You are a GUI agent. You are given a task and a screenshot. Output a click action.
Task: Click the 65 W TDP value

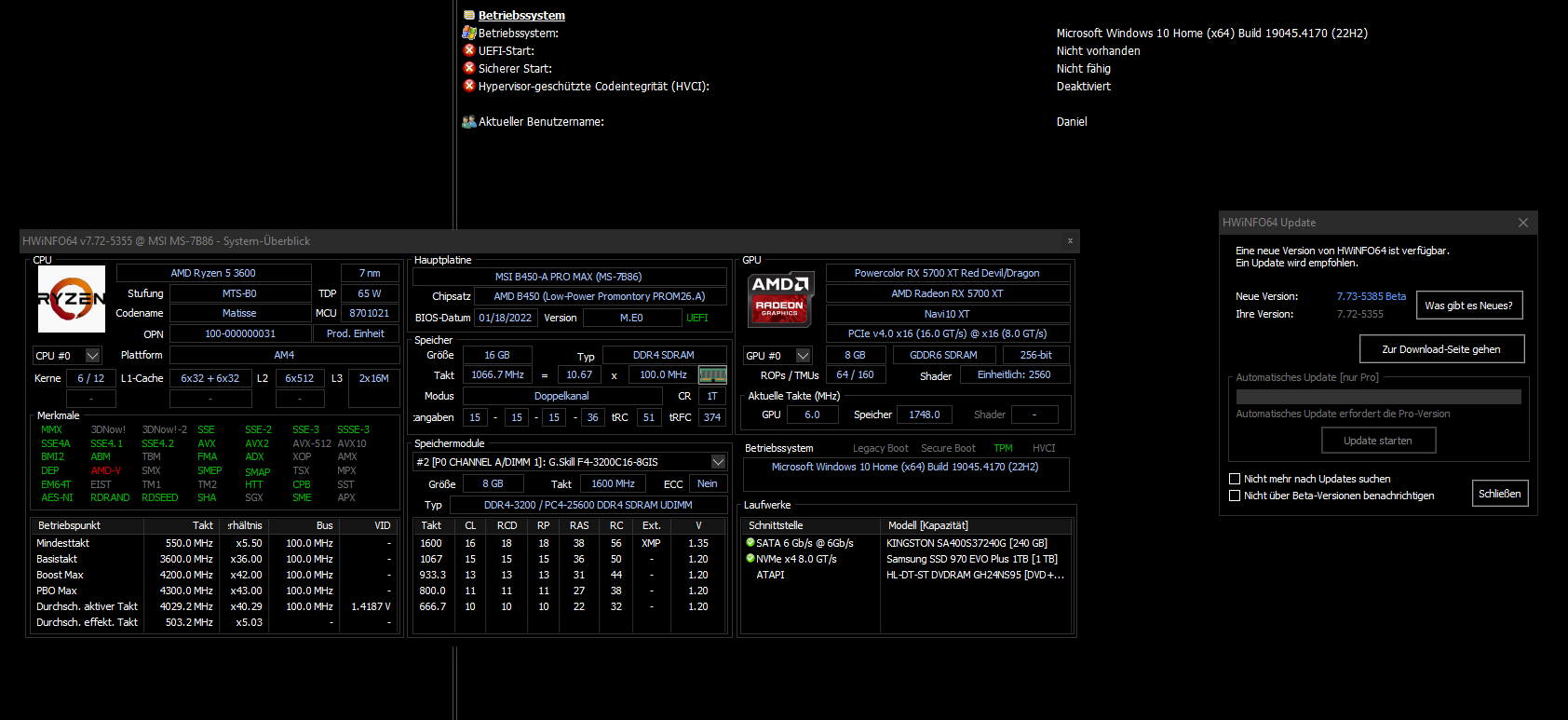coord(370,293)
